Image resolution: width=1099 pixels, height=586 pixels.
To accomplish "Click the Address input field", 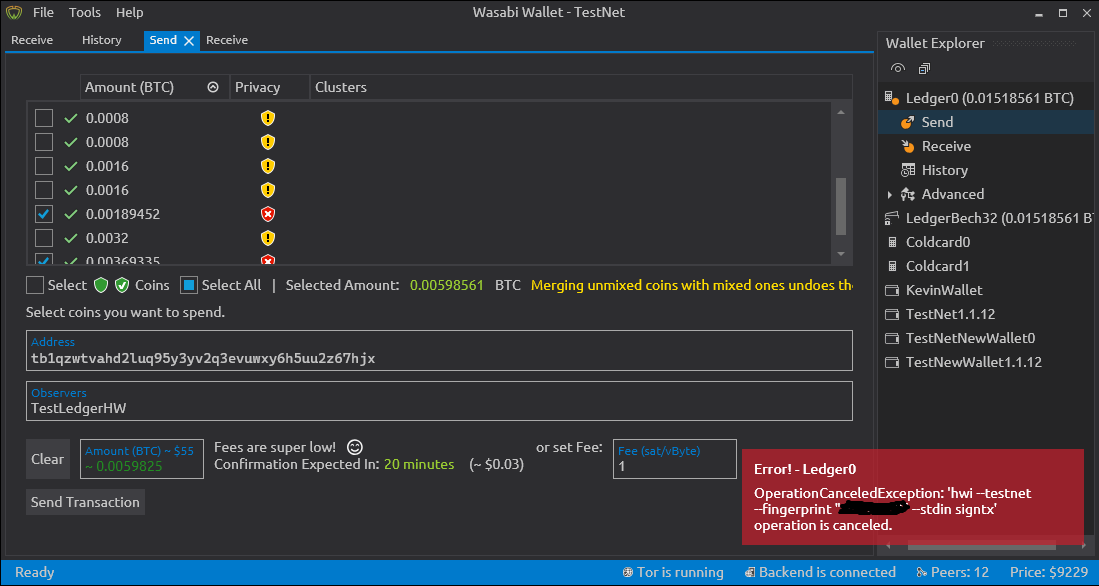I will [x=439, y=350].
